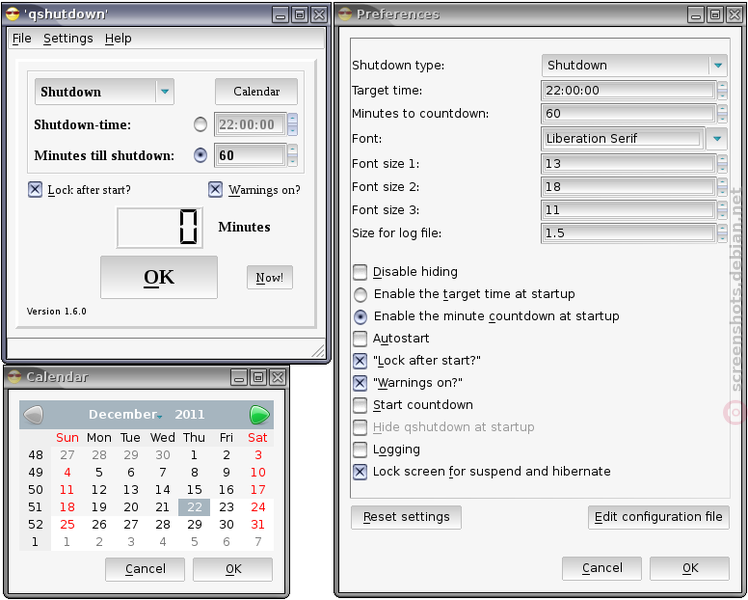The image size is (748, 600).
Task: Open the Font dropdown showing Liberation Serif
Action: click(717, 139)
